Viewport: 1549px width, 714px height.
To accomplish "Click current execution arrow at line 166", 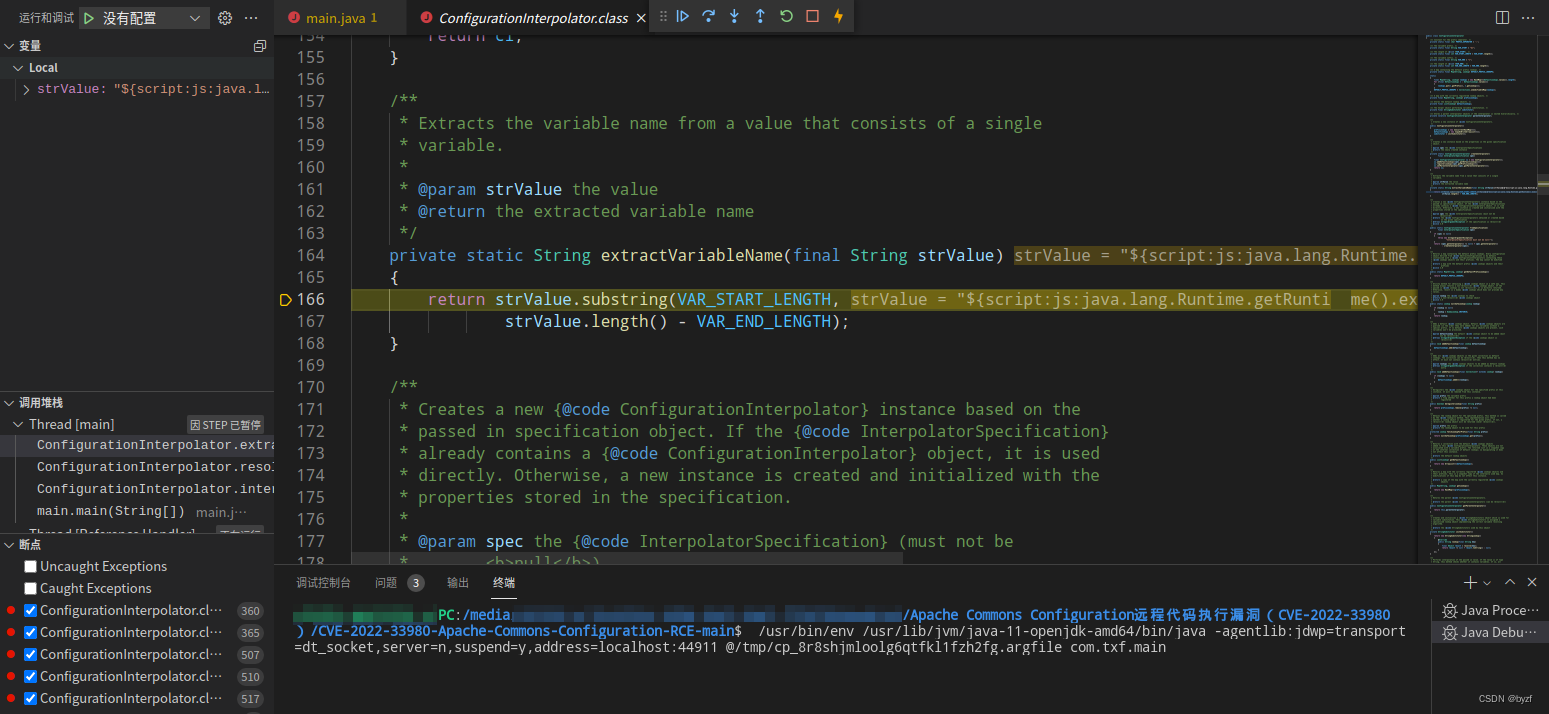I will click(x=285, y=299).
